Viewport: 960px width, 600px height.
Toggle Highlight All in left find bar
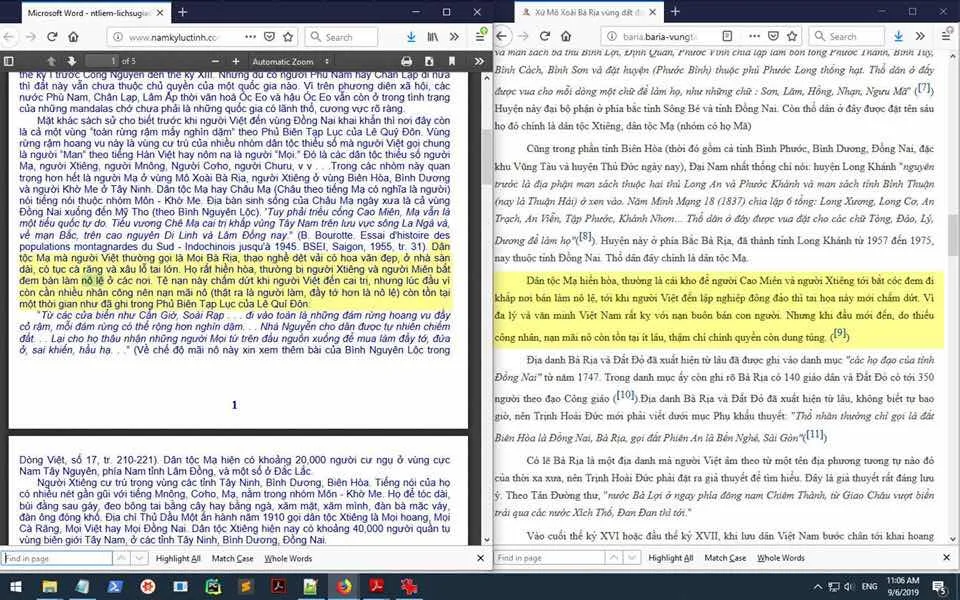(x=178, y=558)
